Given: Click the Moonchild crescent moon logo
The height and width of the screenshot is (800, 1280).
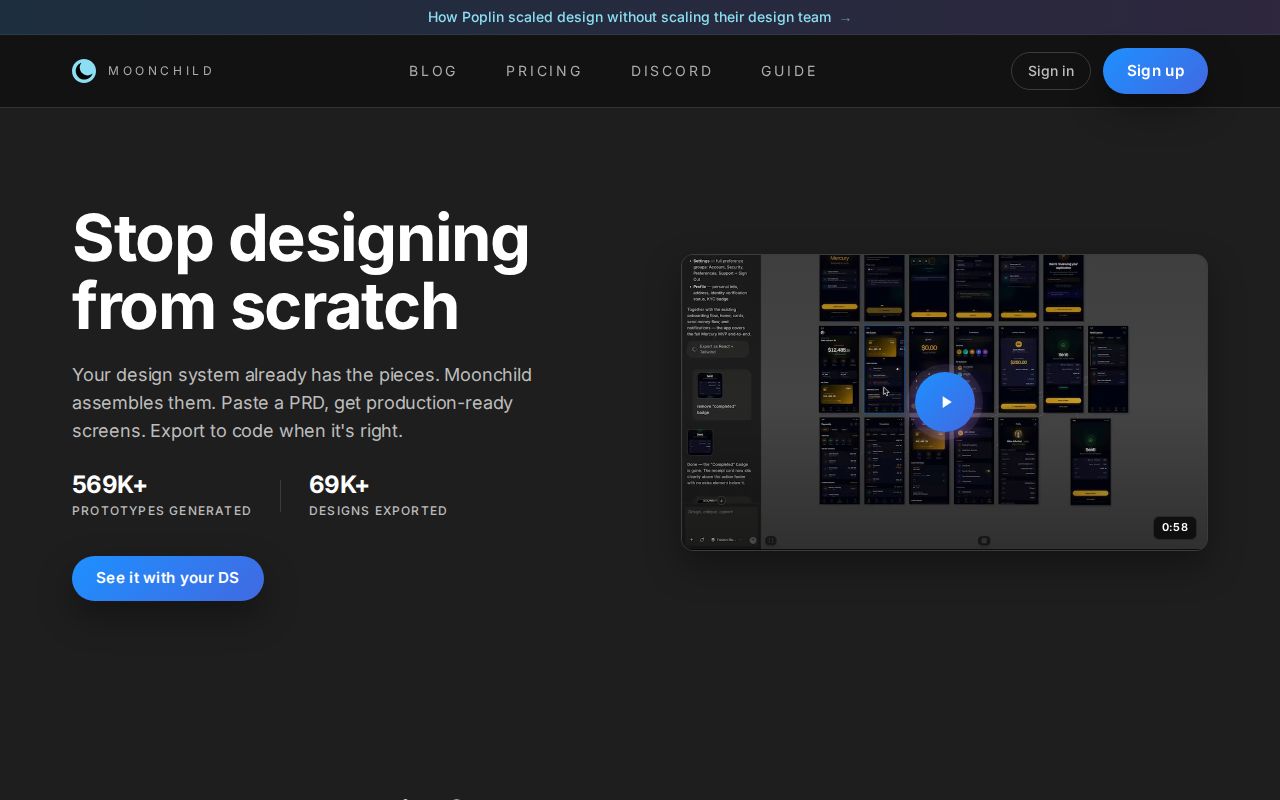Looking at the screenshot, I should click(84, 71).
